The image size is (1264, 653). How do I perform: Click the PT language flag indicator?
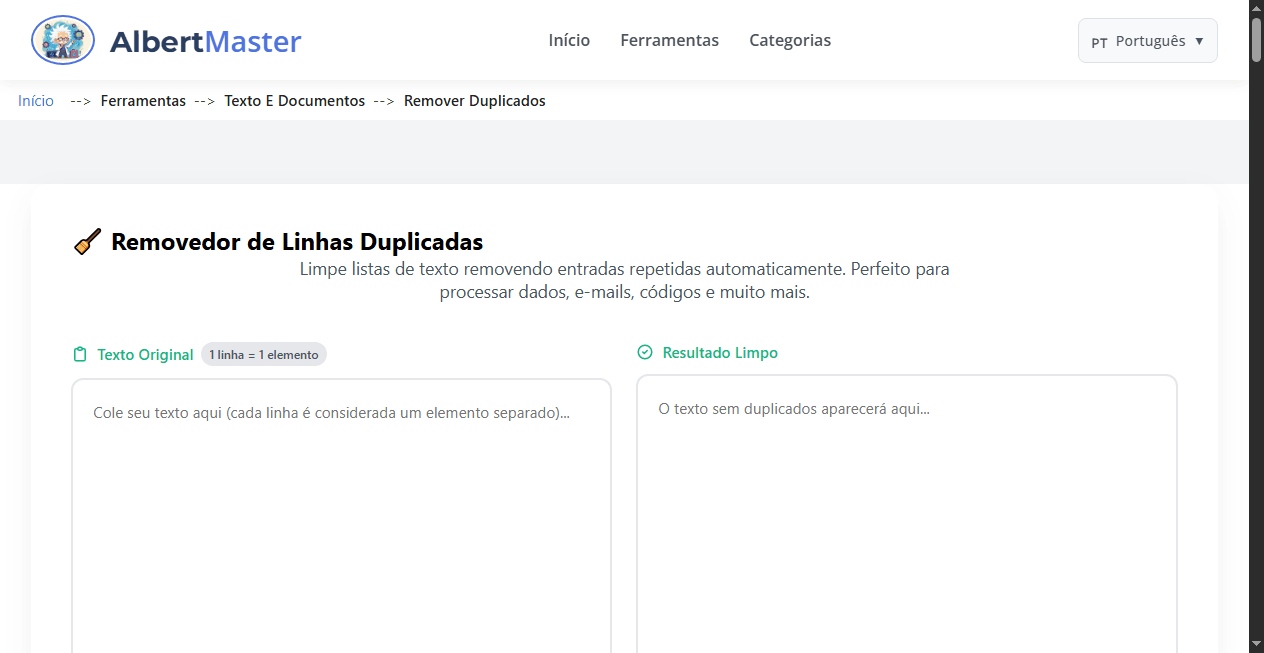point(1099,42)
